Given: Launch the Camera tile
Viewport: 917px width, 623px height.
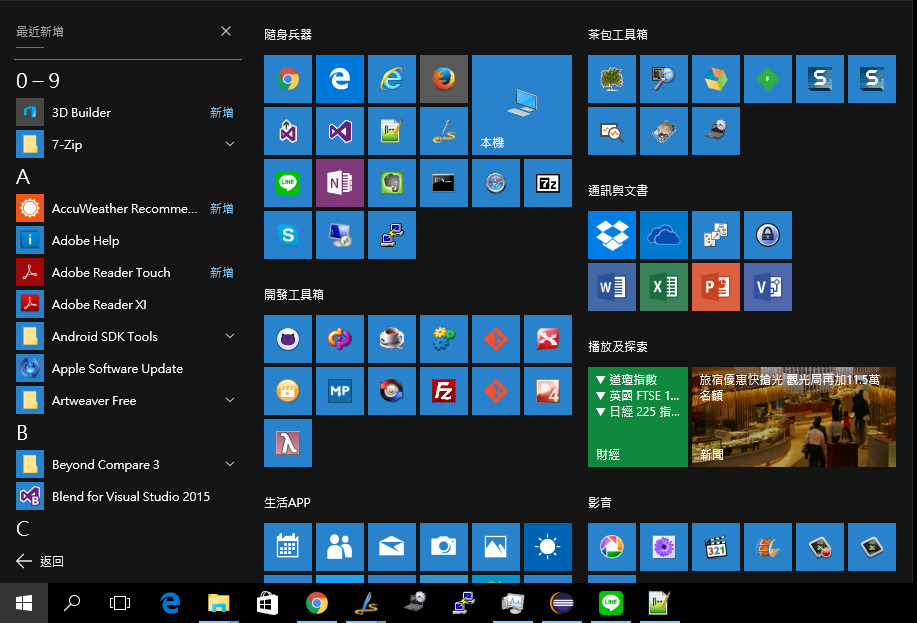Looking at the screenshot, I should pos(444,547).
